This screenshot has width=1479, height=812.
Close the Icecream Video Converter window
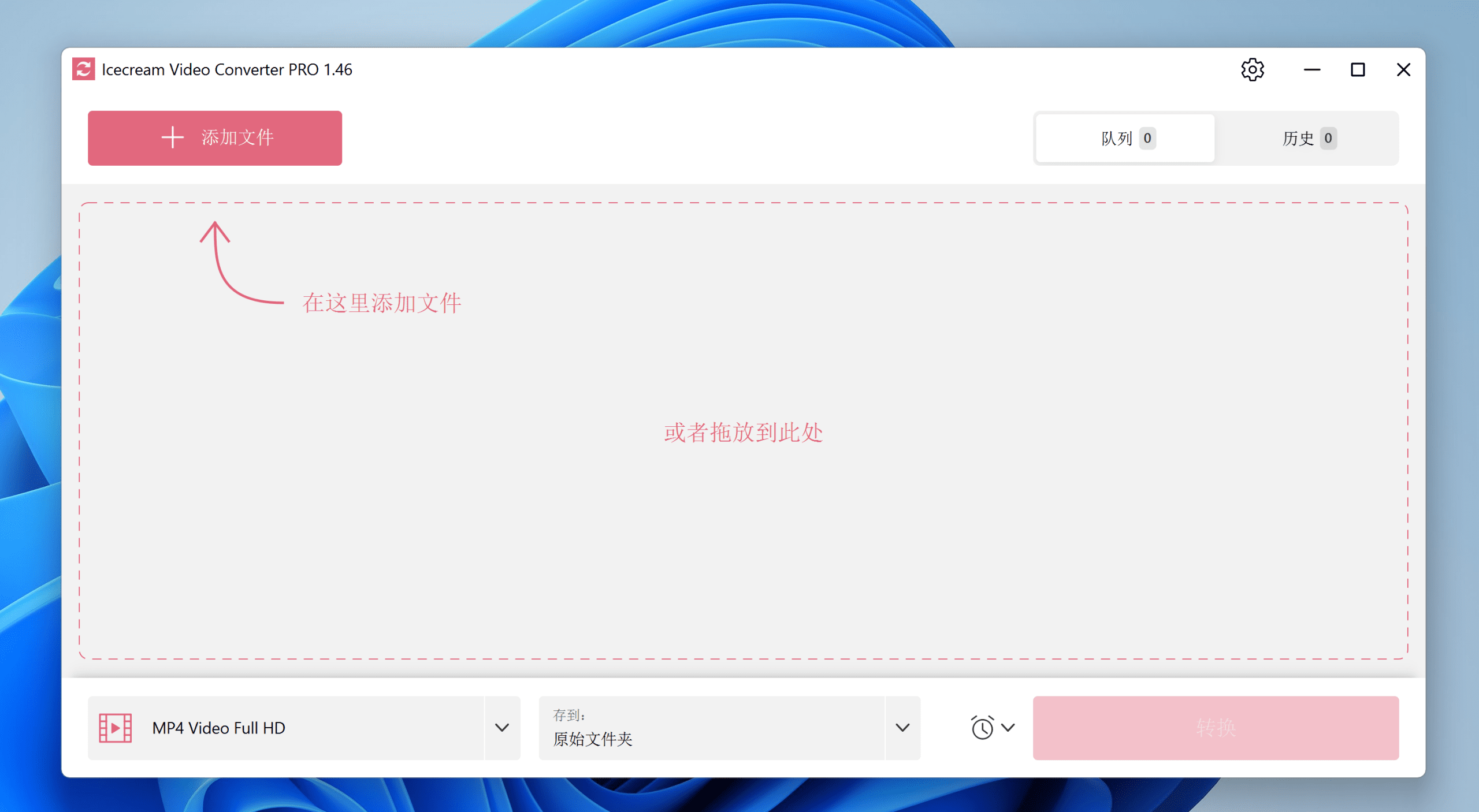pyautogui.click(x=1403, y=70)
